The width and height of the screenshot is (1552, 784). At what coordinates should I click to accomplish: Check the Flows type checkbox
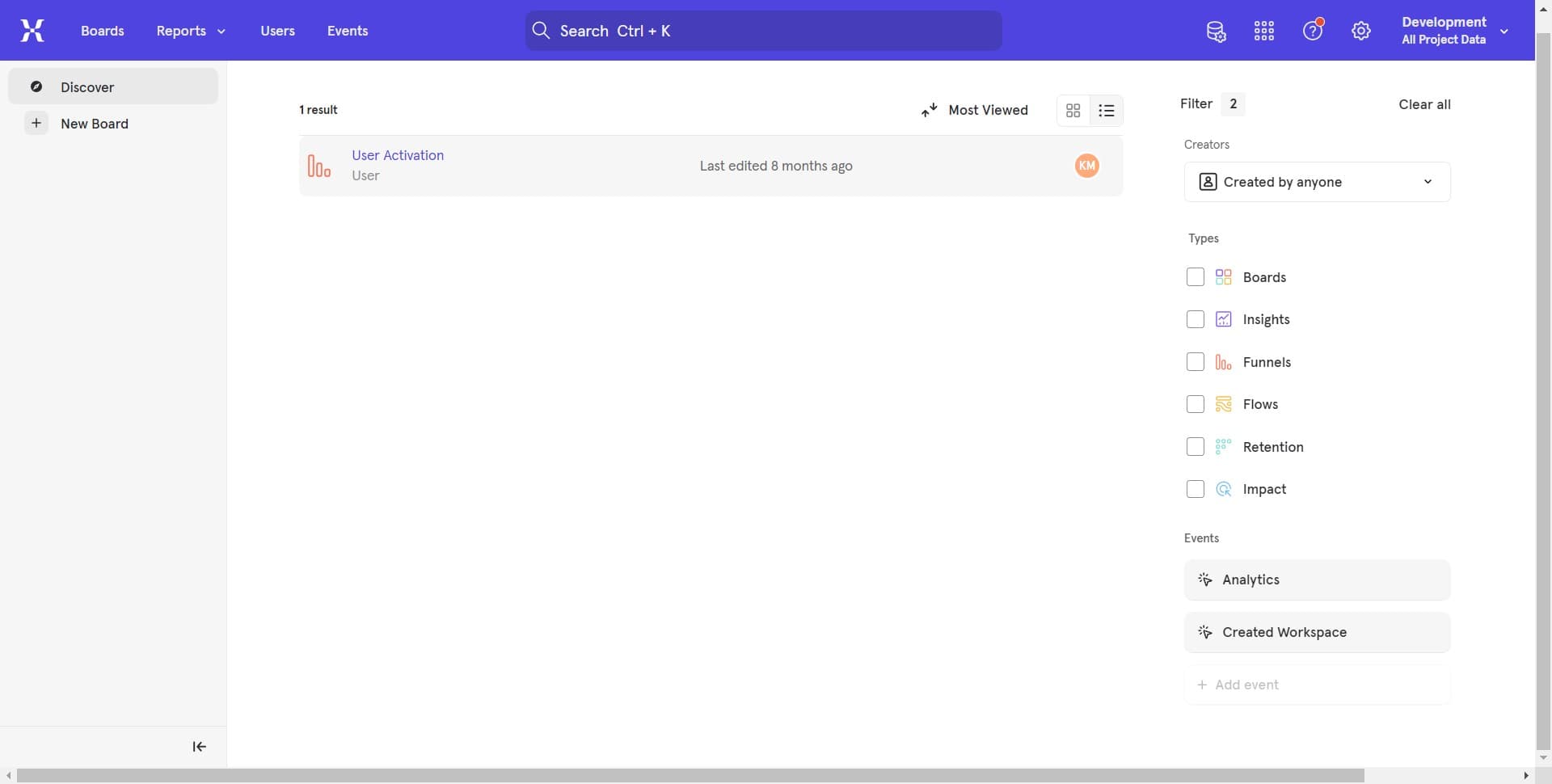tap(1195, 403)
